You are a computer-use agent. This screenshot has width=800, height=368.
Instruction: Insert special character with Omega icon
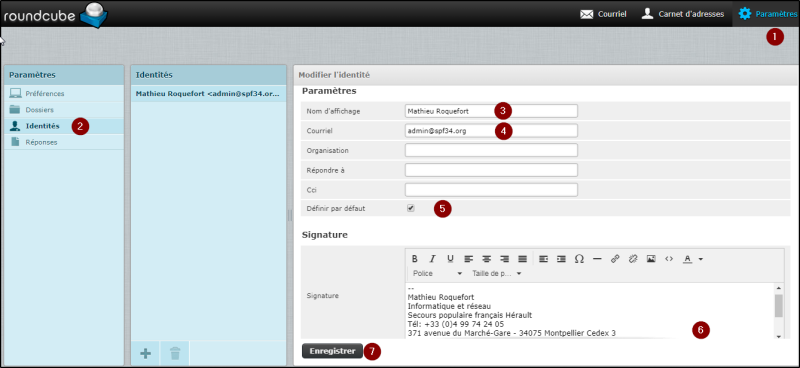coord(579,259)
